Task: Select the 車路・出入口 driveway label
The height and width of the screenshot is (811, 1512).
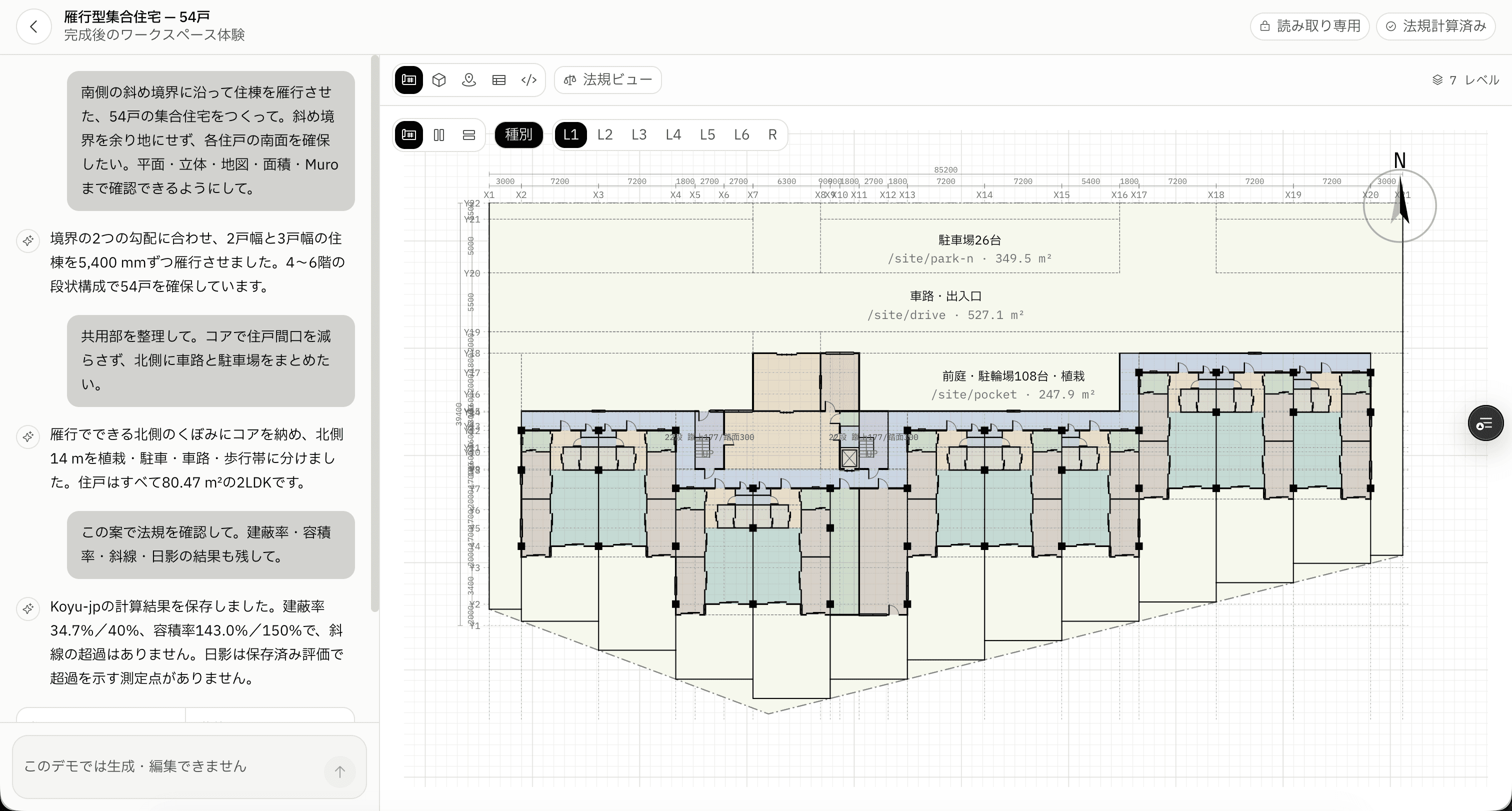Action: pyautogui.click(x=945, y=296)
